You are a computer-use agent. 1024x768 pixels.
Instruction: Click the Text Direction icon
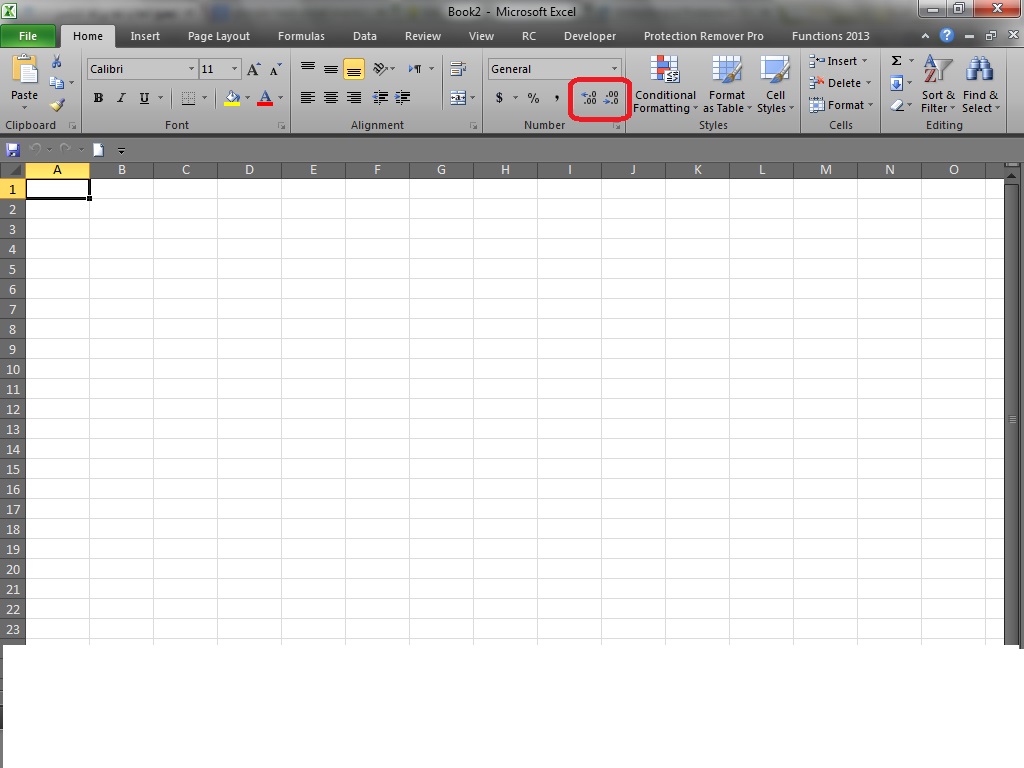pos(415,69)
